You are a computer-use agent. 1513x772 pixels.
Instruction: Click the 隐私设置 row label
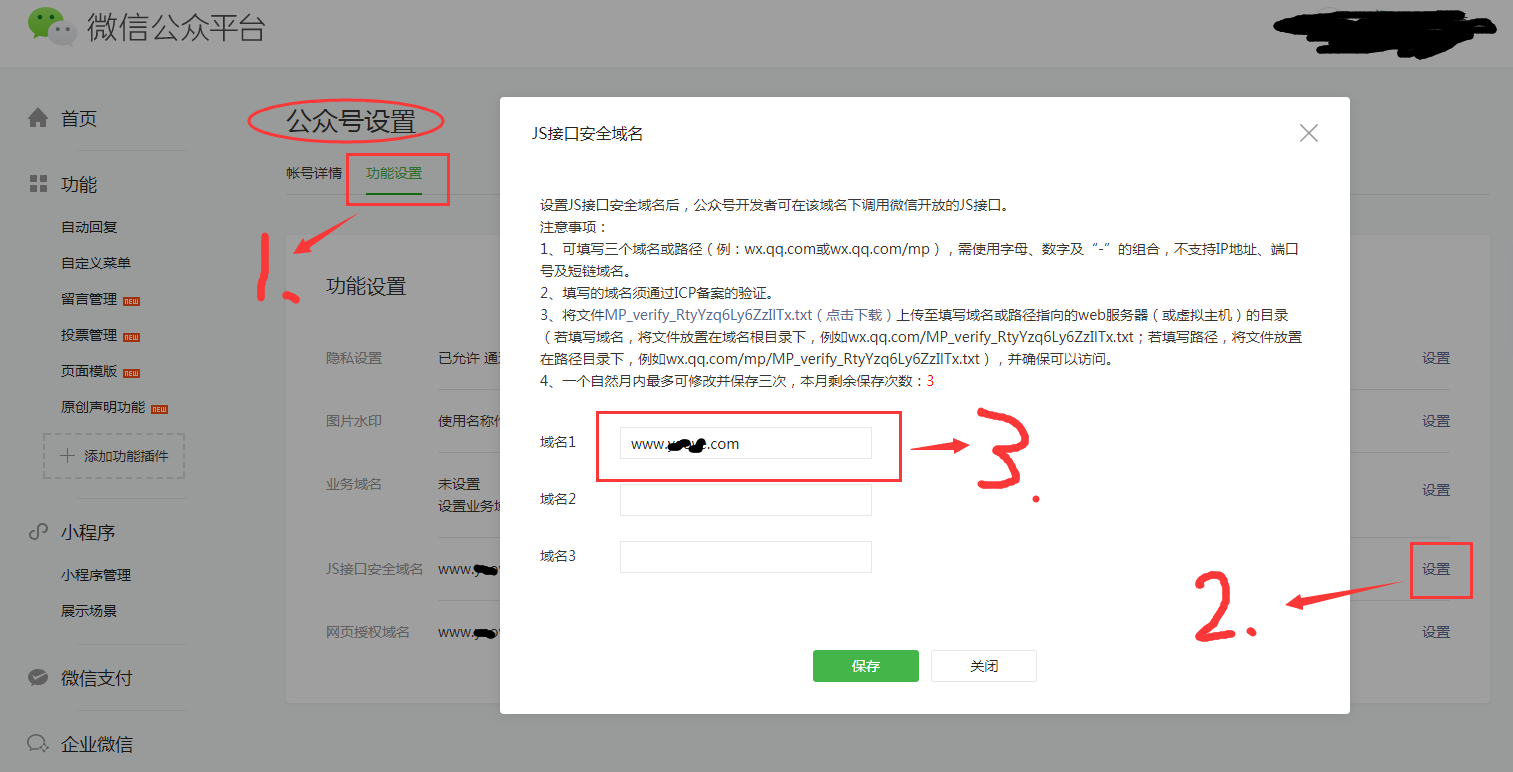click(x=354, y=358)
